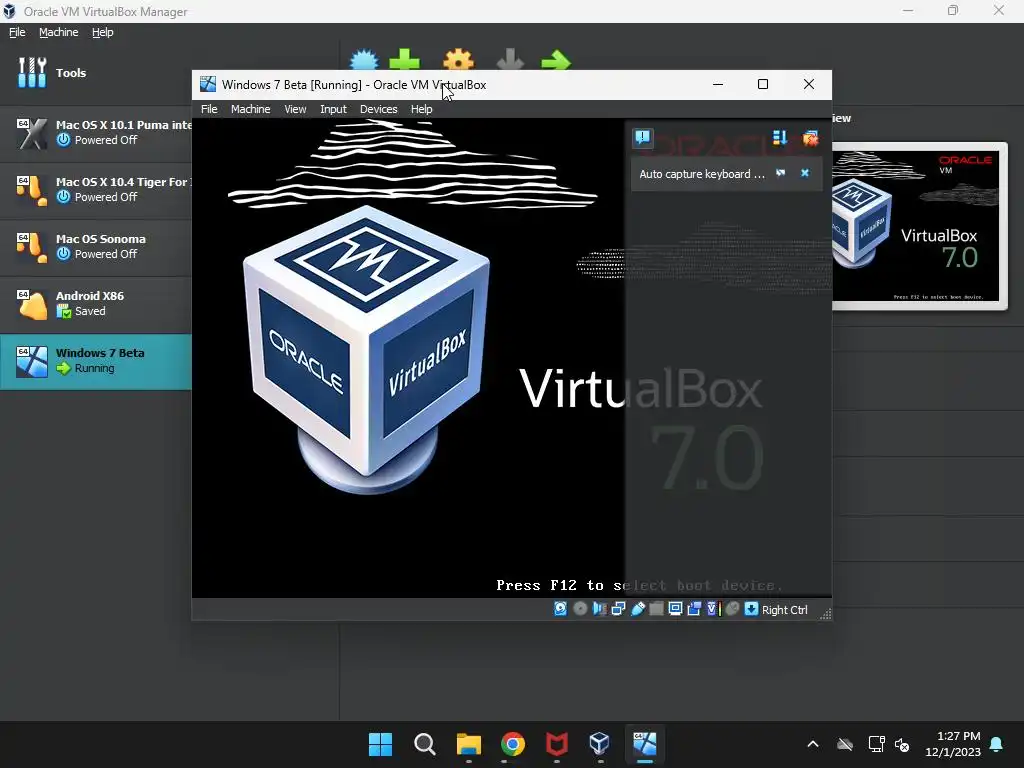Open Google Chrome from taskbar
Image resolution: width=1024 pixels, height=768 pixels.
[513, 744]
